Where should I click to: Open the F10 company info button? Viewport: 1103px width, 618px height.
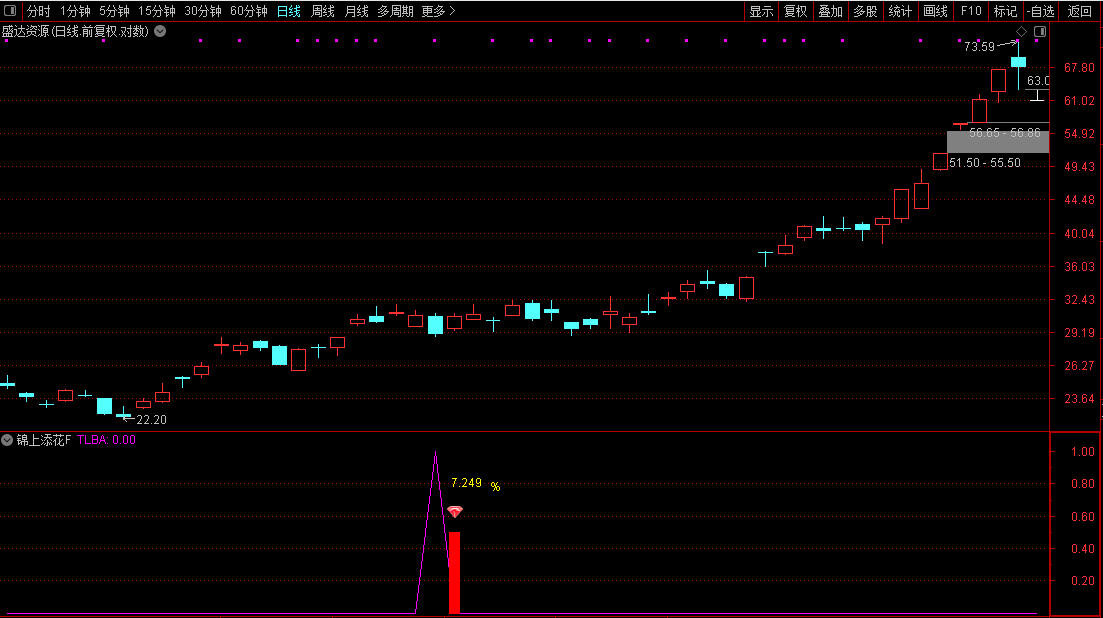coord(971,11)
